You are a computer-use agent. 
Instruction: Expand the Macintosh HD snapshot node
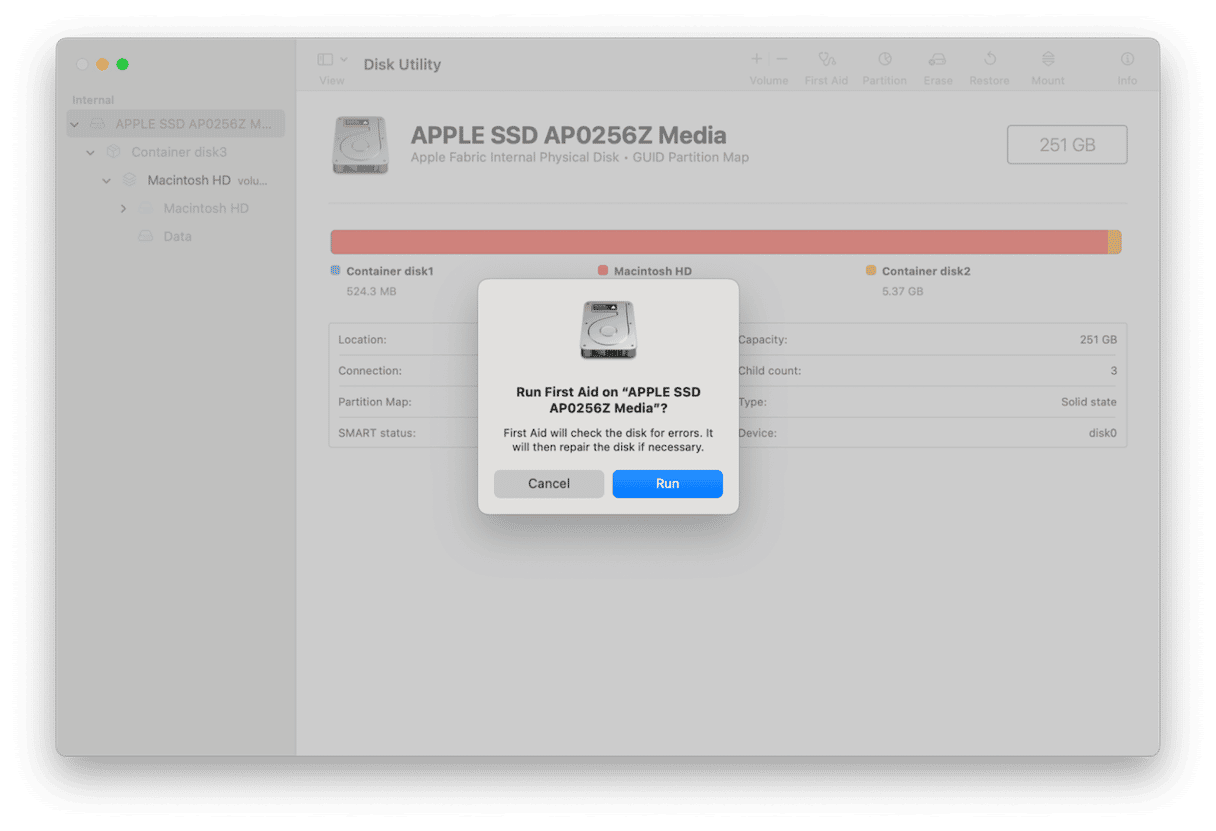[x=123, y=208]
